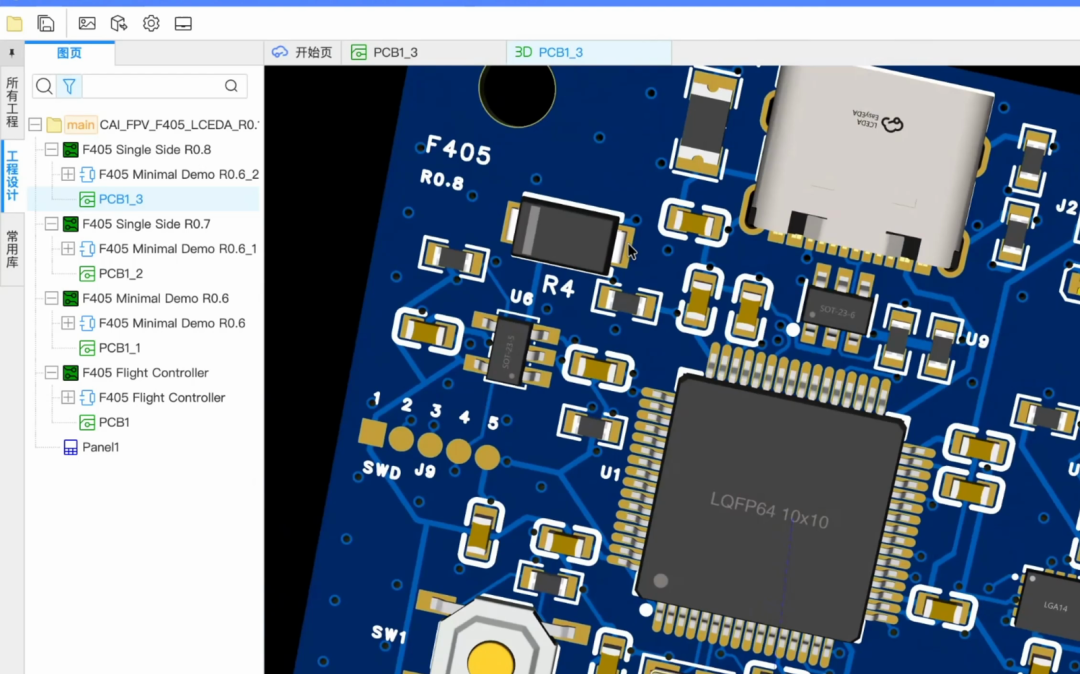Click the 3D cube export icon

[x=118, y=24]
